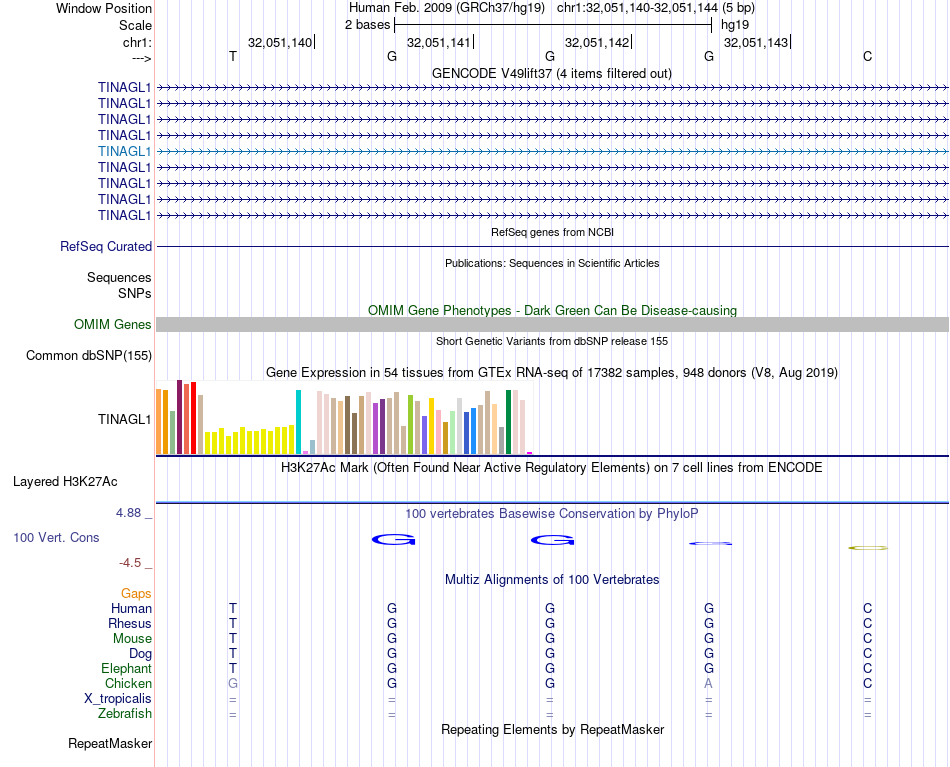This screenshot has width=950, height=767.
Task: Click the Layered H3K27Ac track label
Action: click(x=65, y=482)
